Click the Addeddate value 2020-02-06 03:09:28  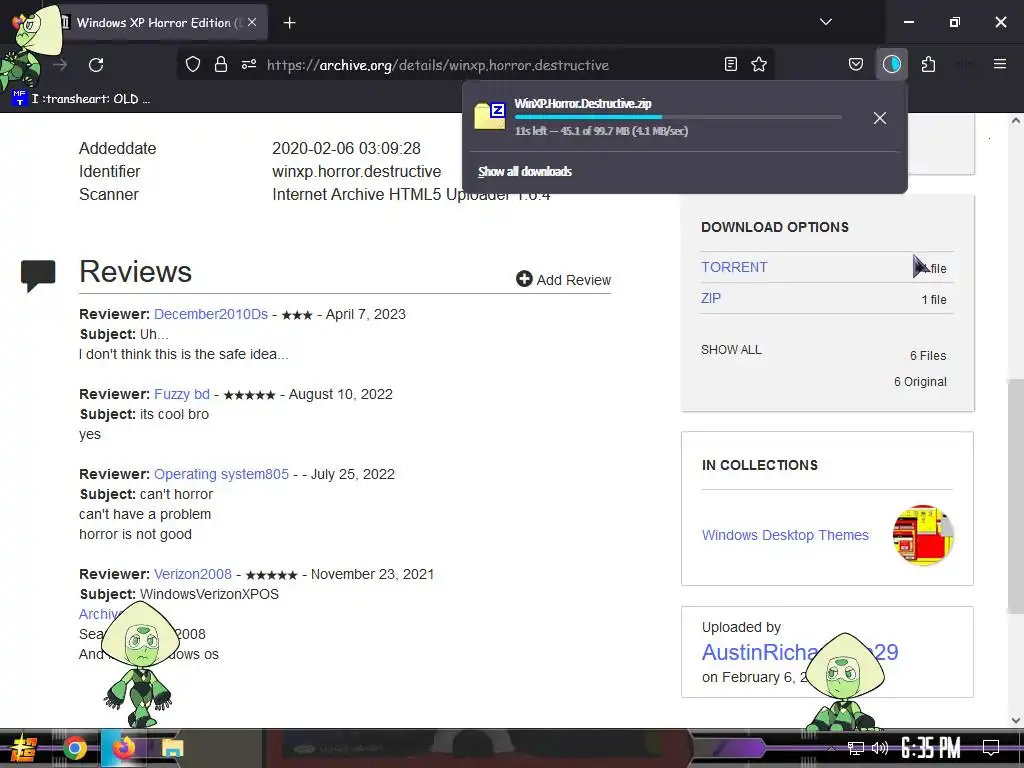346,148
